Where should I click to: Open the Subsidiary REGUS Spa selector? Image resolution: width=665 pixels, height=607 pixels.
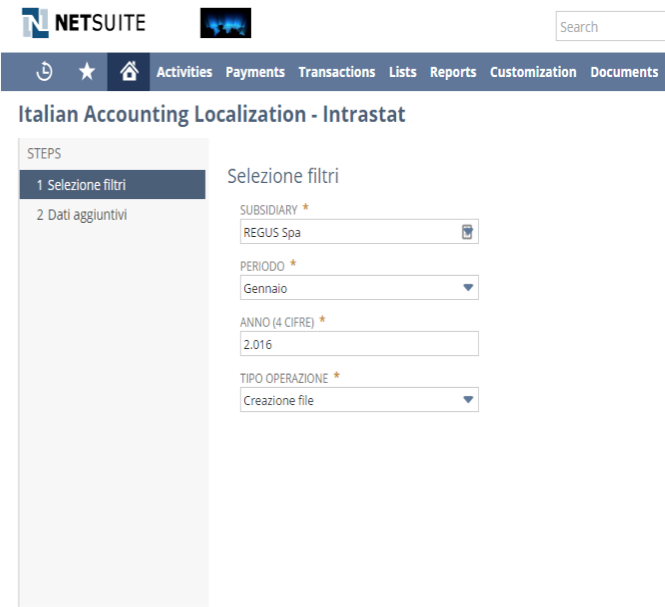pos(359,232)
